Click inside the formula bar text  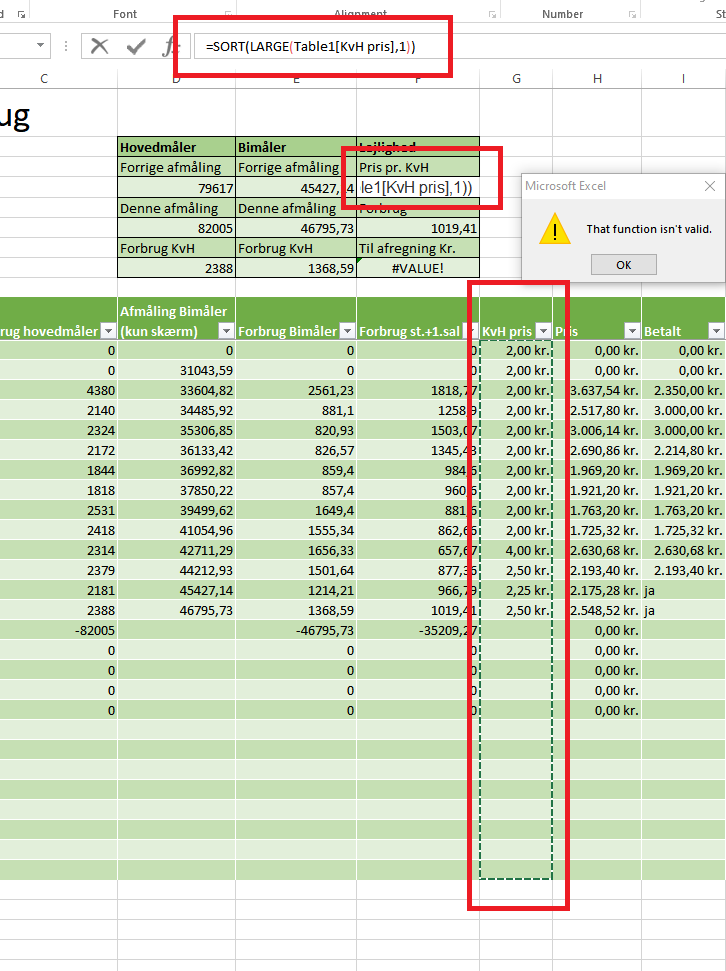[310, 46]
